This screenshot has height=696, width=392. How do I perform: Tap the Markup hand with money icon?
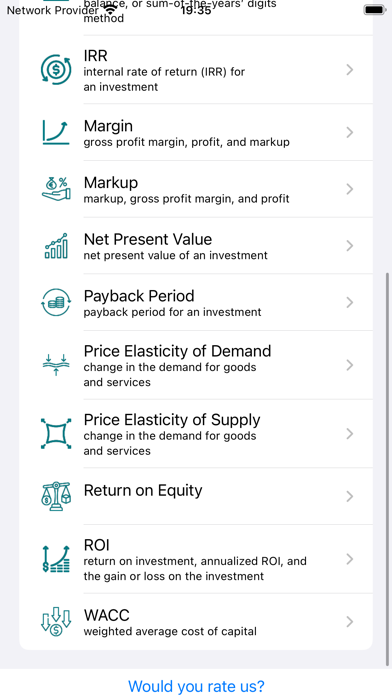coord(56,189)
